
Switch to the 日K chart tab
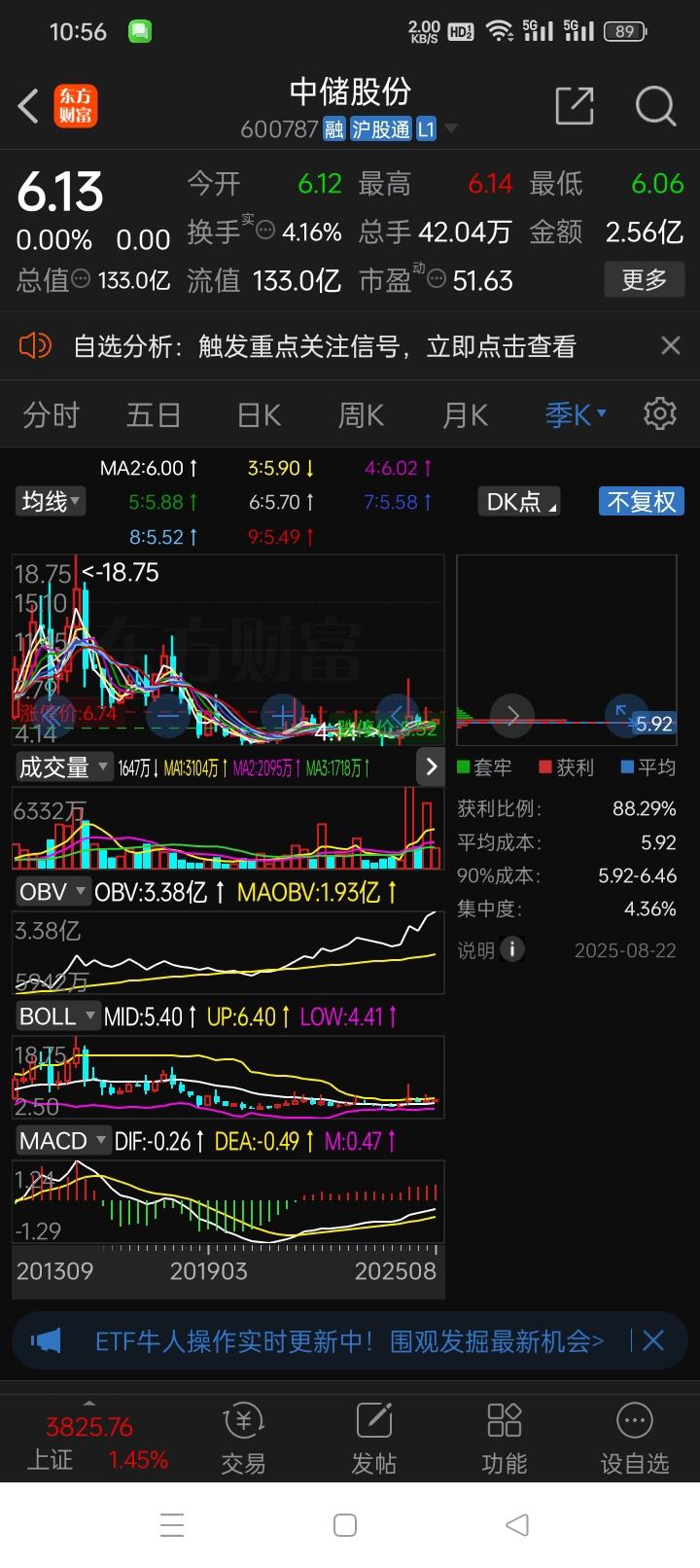point(259,415)
